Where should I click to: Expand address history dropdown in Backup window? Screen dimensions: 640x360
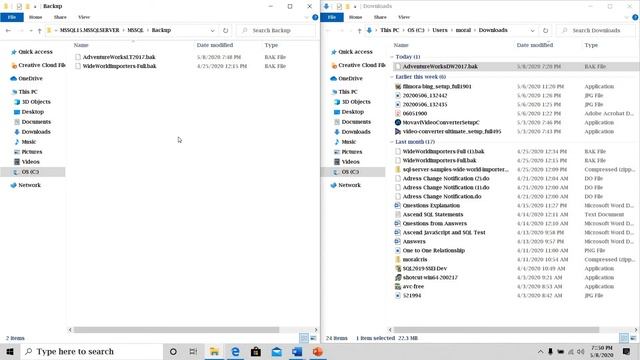tap(213, 31)
